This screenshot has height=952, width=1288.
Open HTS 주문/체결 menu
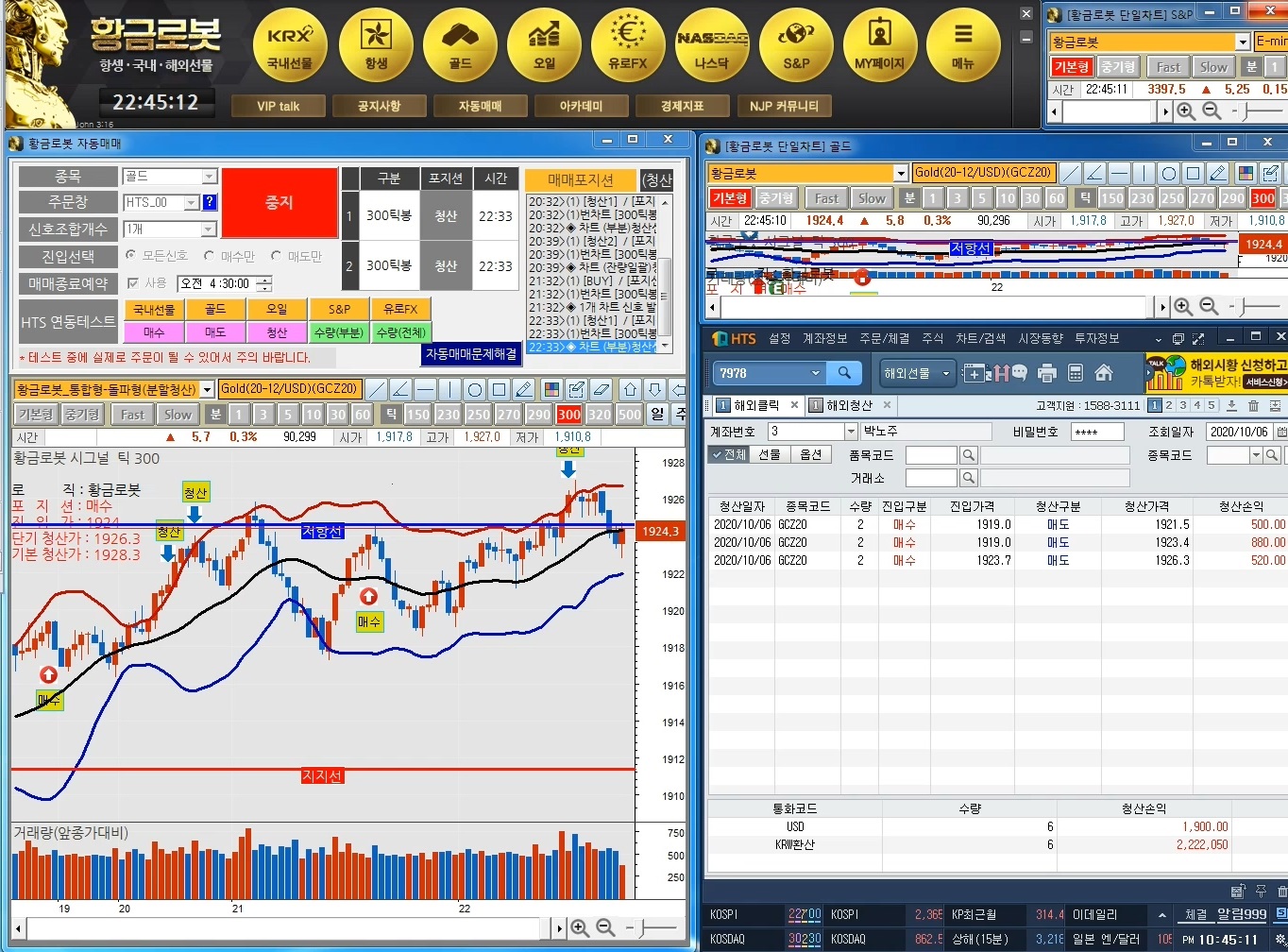click(884, 338)
